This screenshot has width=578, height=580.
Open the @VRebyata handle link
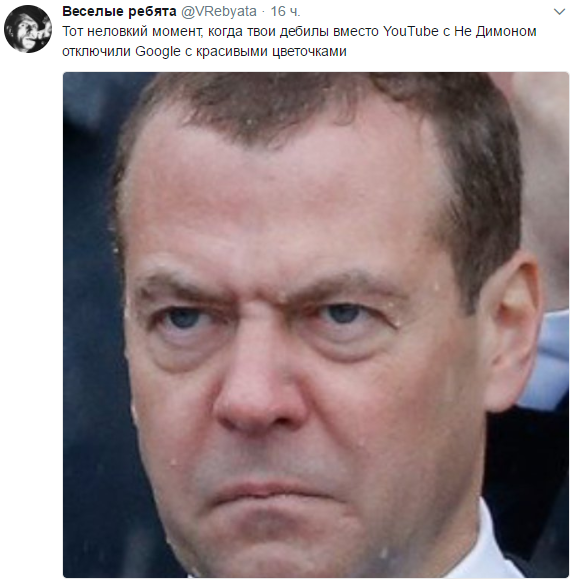click(x=219, y=12)
